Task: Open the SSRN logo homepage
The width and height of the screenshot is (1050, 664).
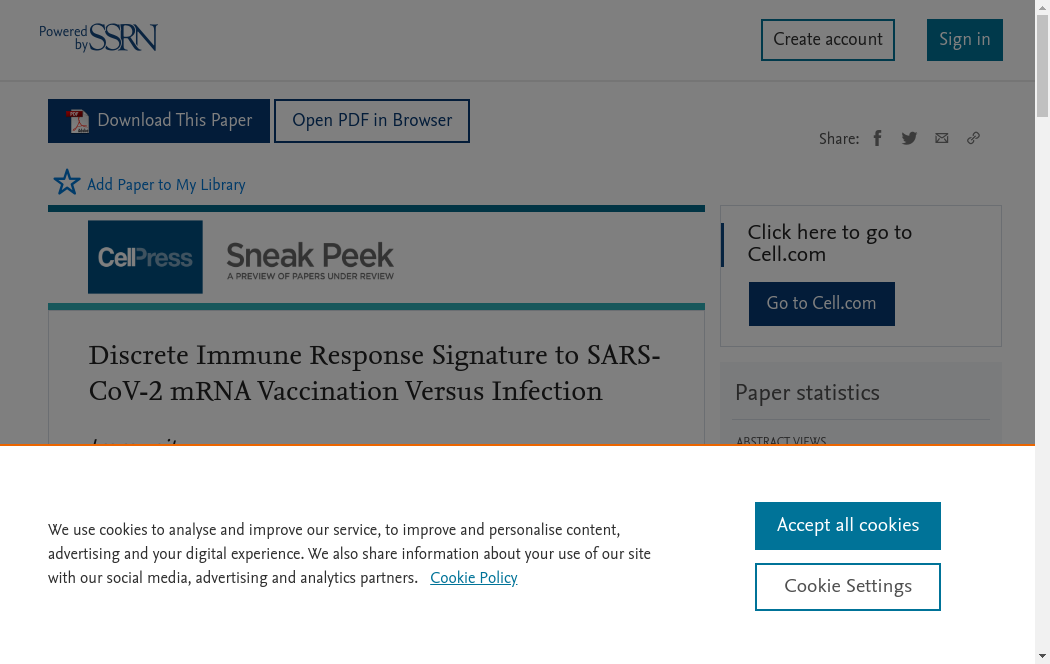Action: (x=99, y=38)
